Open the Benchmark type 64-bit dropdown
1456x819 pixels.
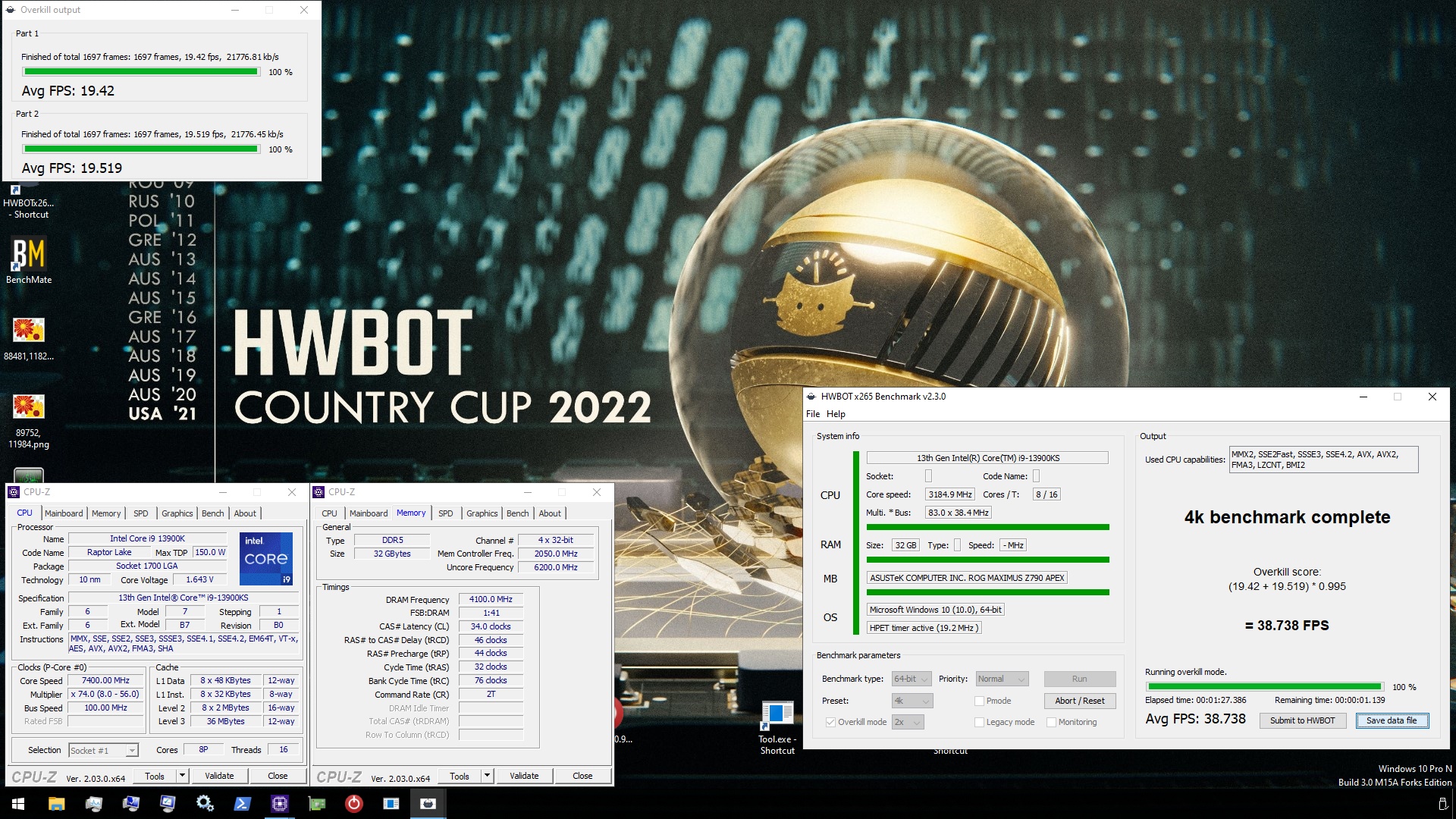tap(912, 679)
